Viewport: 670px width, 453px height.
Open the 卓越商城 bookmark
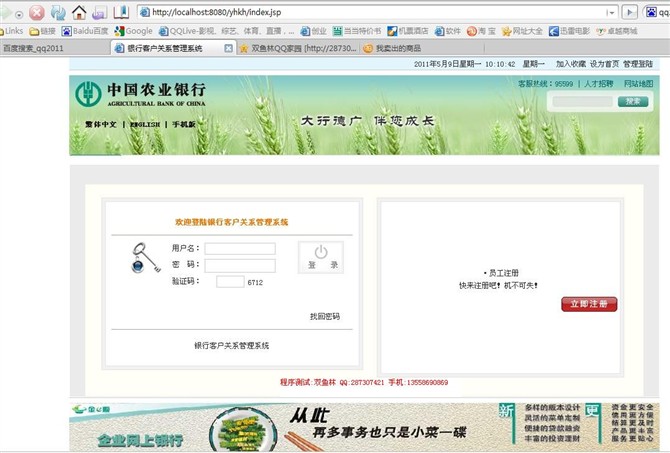coord(617,31)
